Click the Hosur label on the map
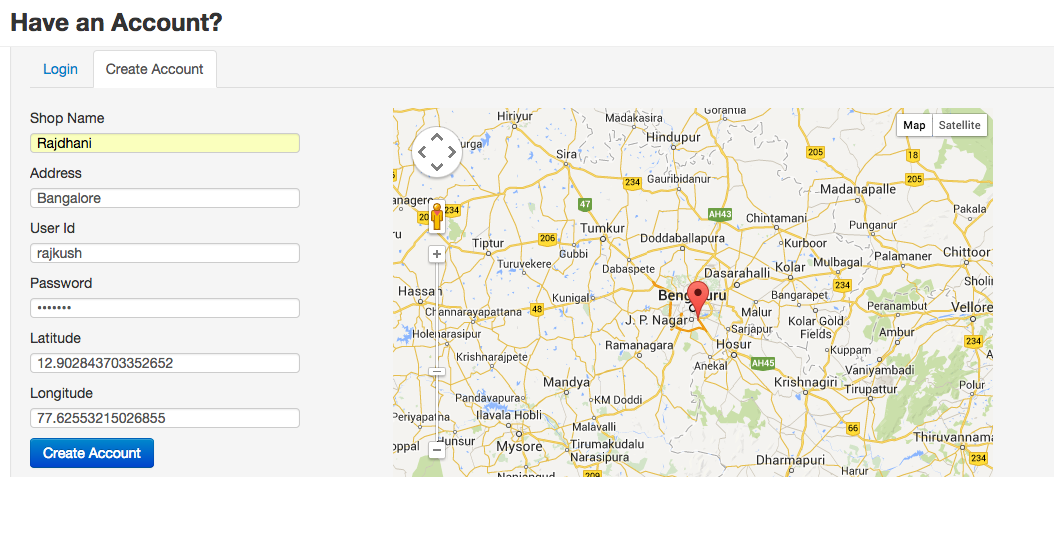 click(x=733, y=344)
